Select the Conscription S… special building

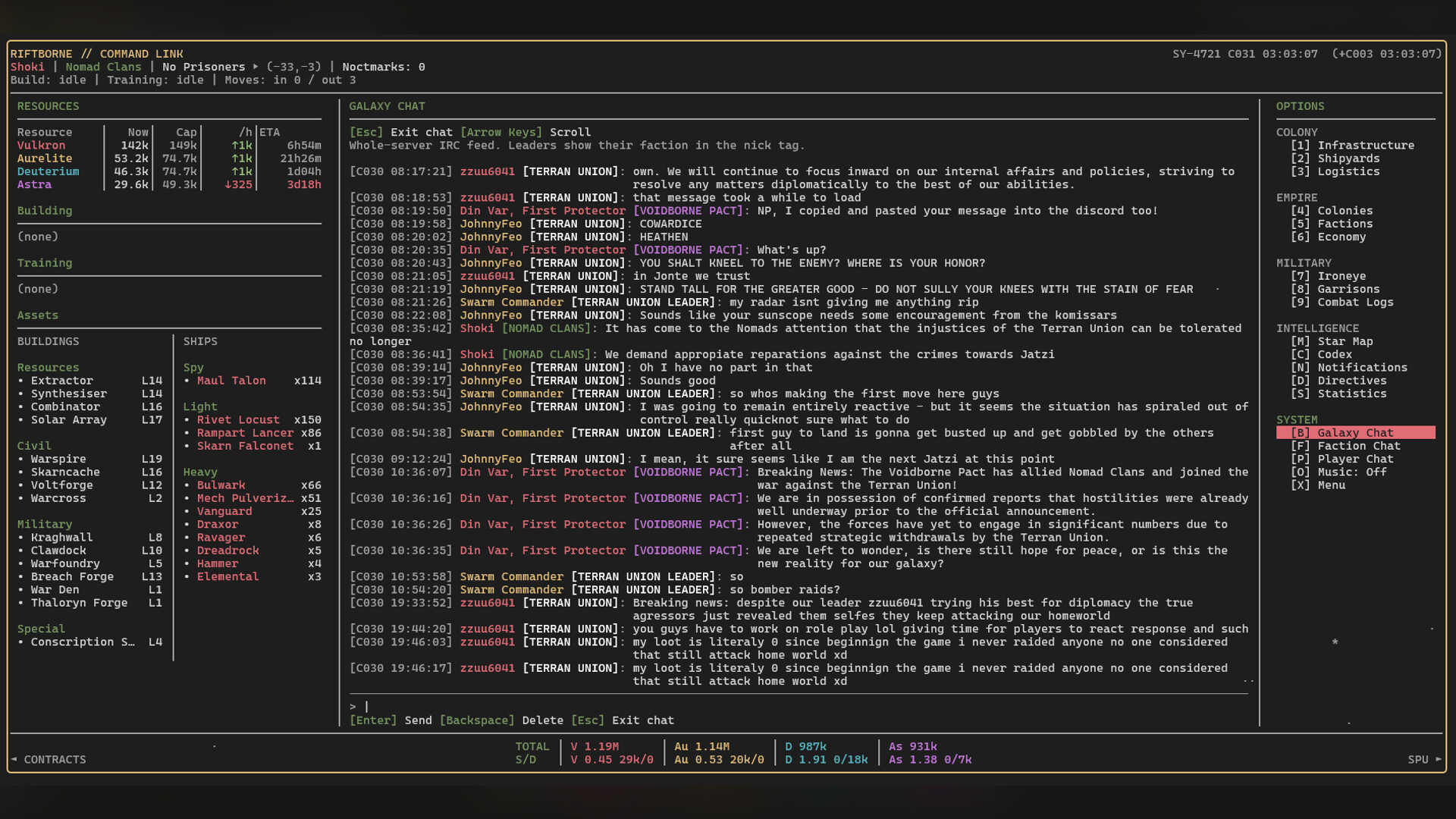tap(90, 642)
